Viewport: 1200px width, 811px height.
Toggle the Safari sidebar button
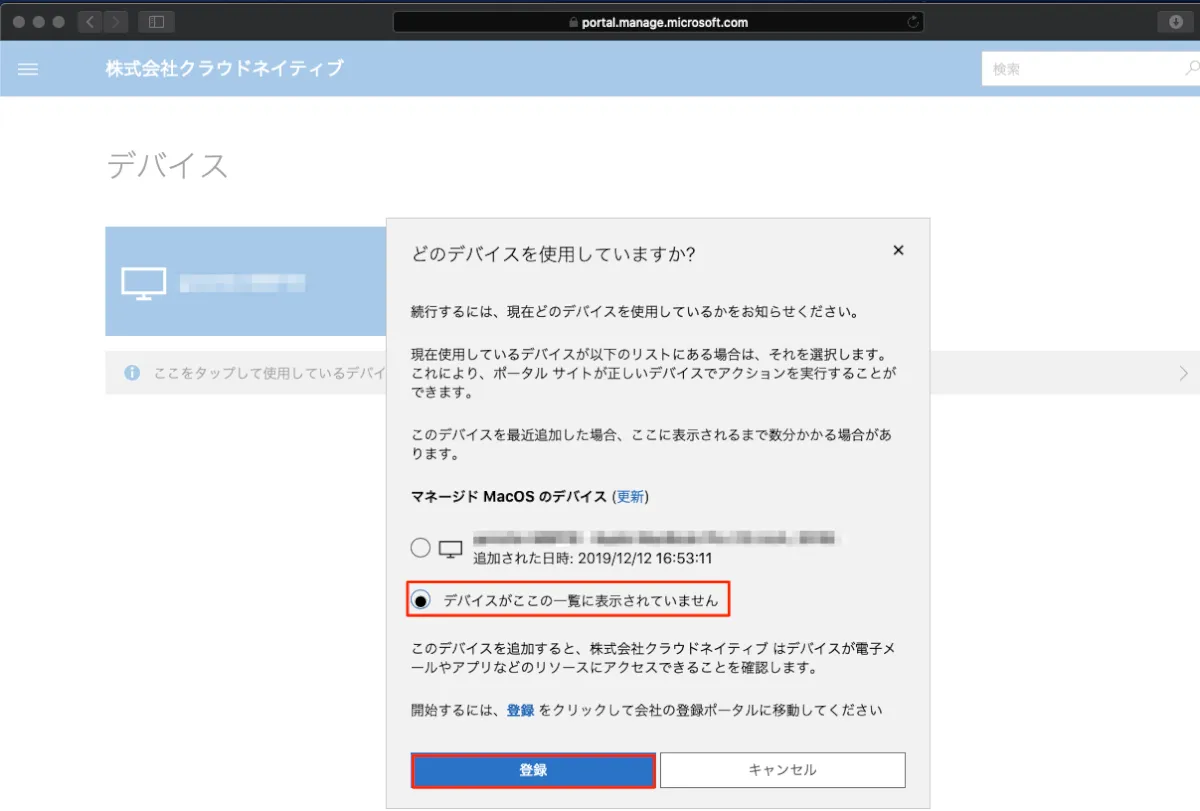(156, 21)
